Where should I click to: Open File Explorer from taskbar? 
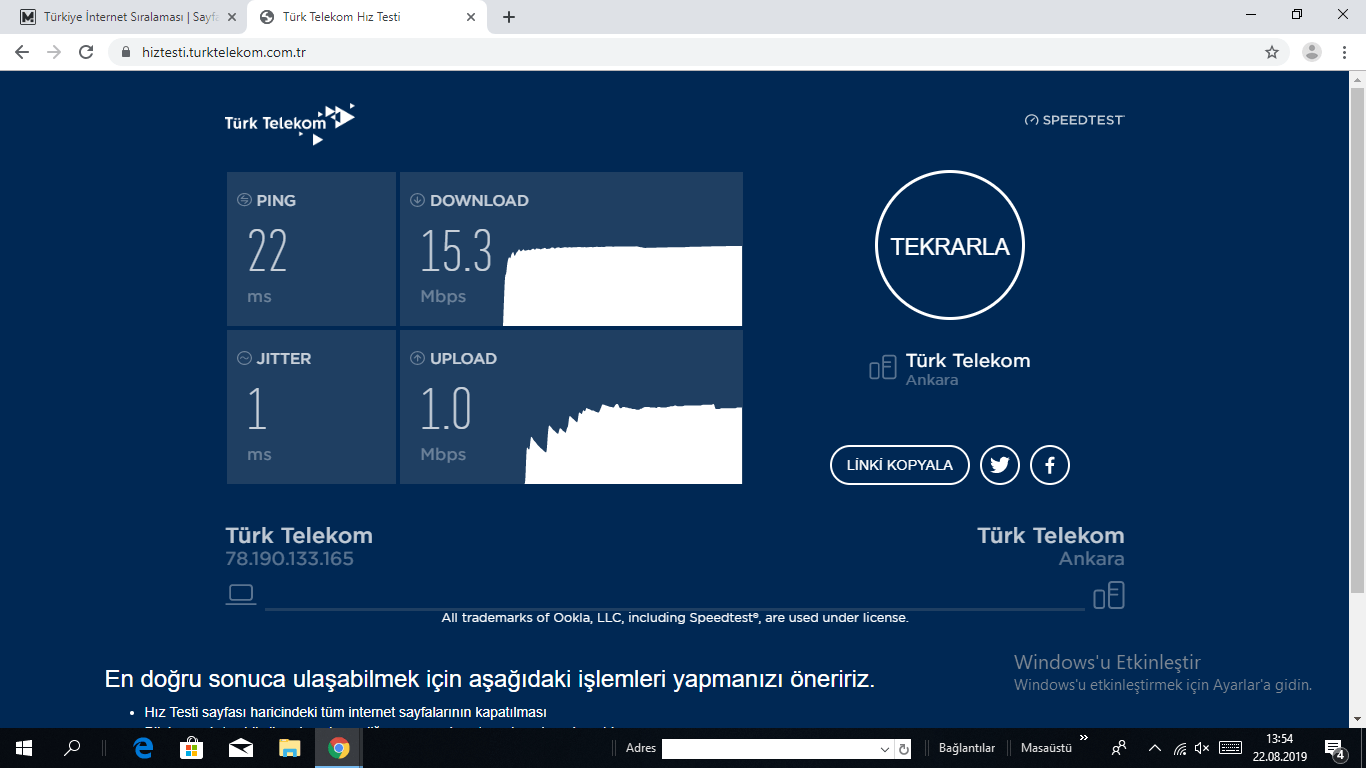click(x=290, y=748)
